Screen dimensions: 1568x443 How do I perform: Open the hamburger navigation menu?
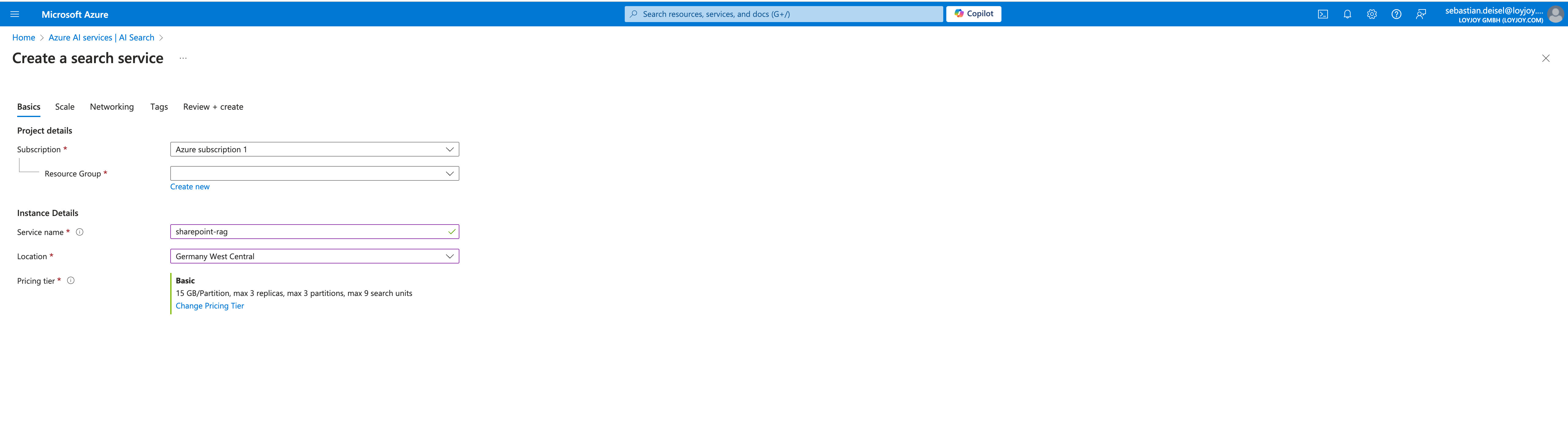(x=15, y=13)
